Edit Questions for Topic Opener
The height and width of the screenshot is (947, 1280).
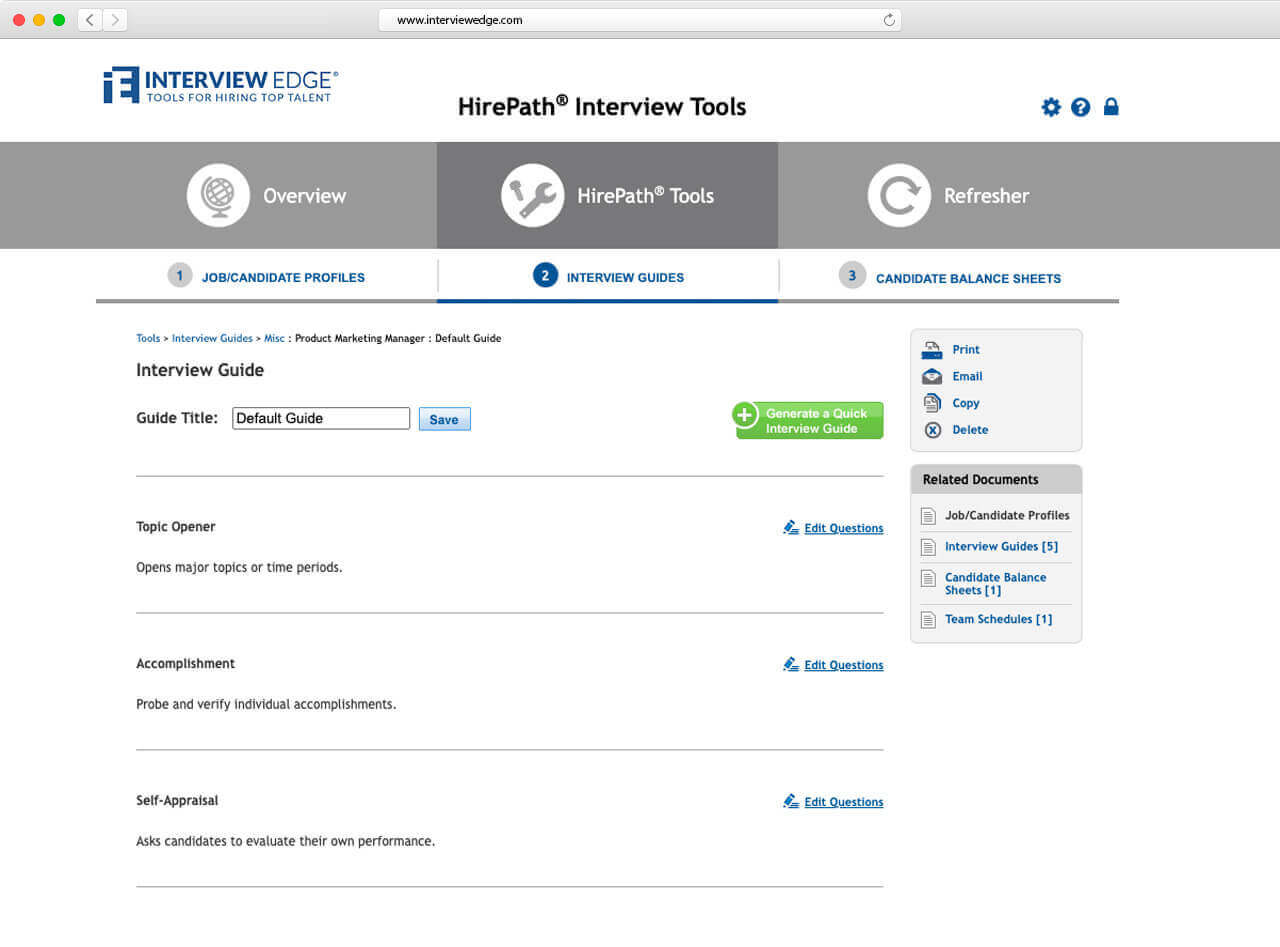pos(844,528)
